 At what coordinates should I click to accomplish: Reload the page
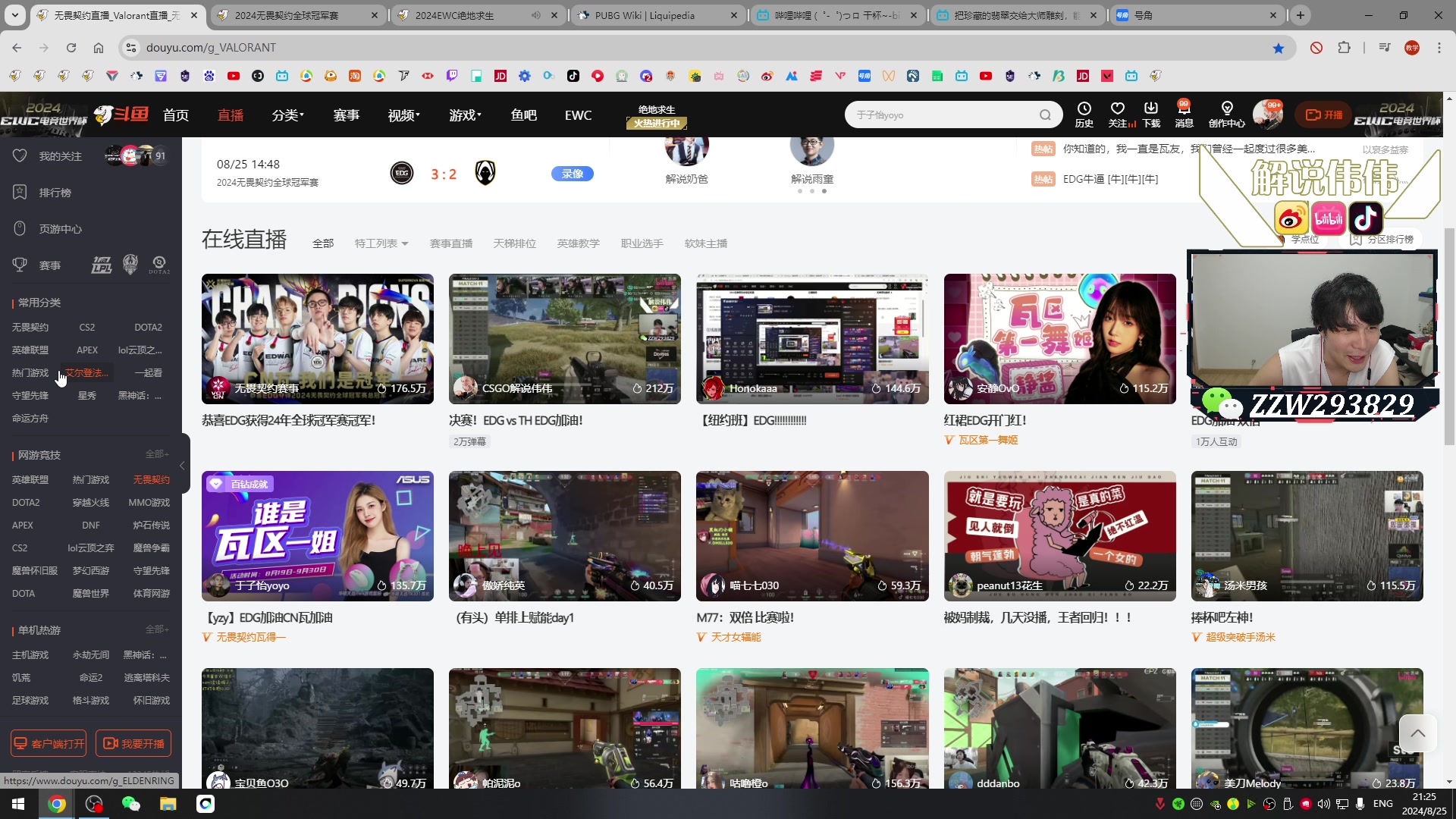coord(71,48)
